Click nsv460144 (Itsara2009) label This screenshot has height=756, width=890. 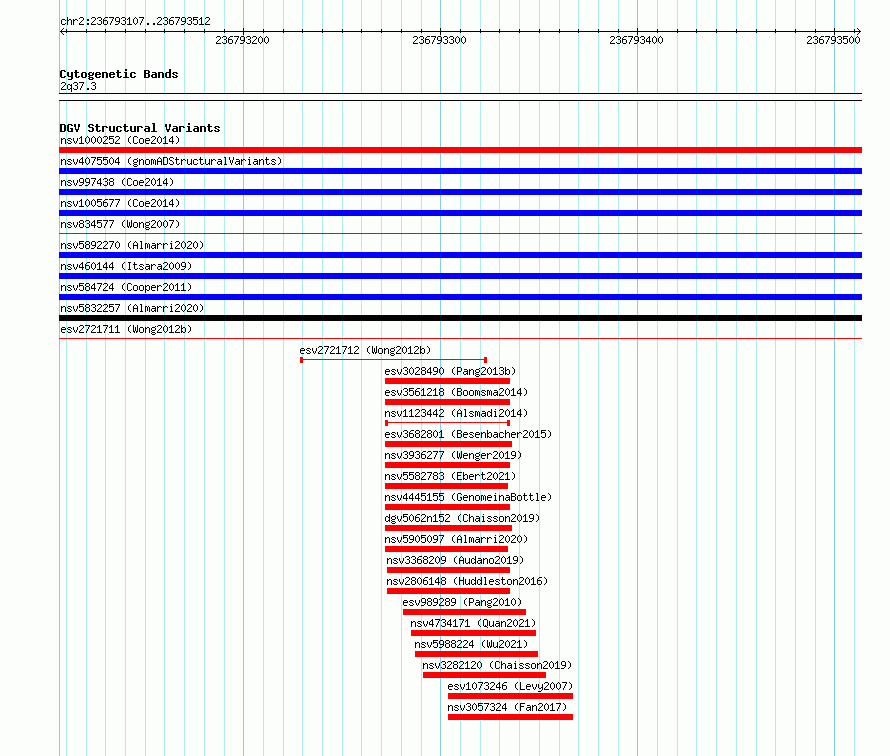coord(126,266)
